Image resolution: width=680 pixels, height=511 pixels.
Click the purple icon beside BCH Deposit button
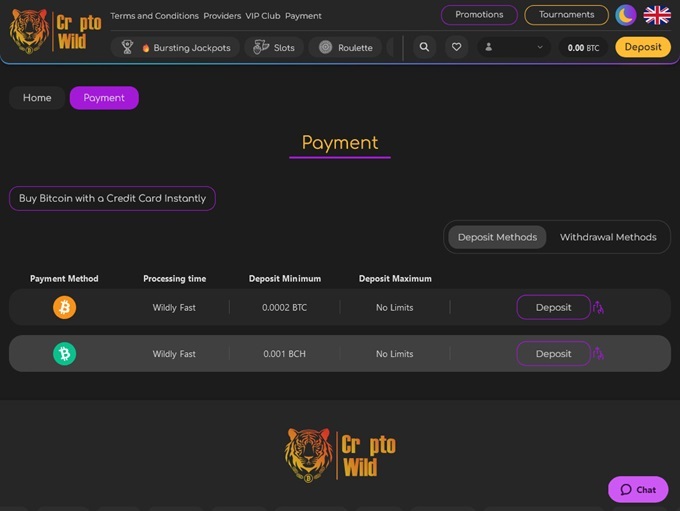coord(598,354)
